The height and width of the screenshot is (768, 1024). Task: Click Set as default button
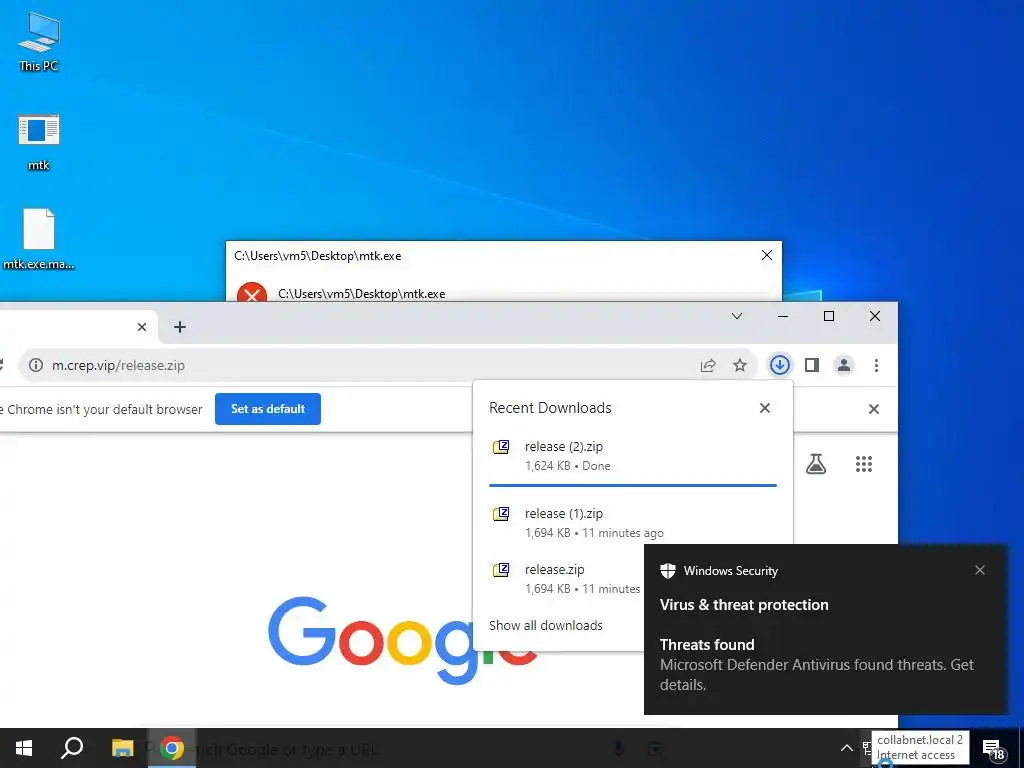(x=268, y=409)
